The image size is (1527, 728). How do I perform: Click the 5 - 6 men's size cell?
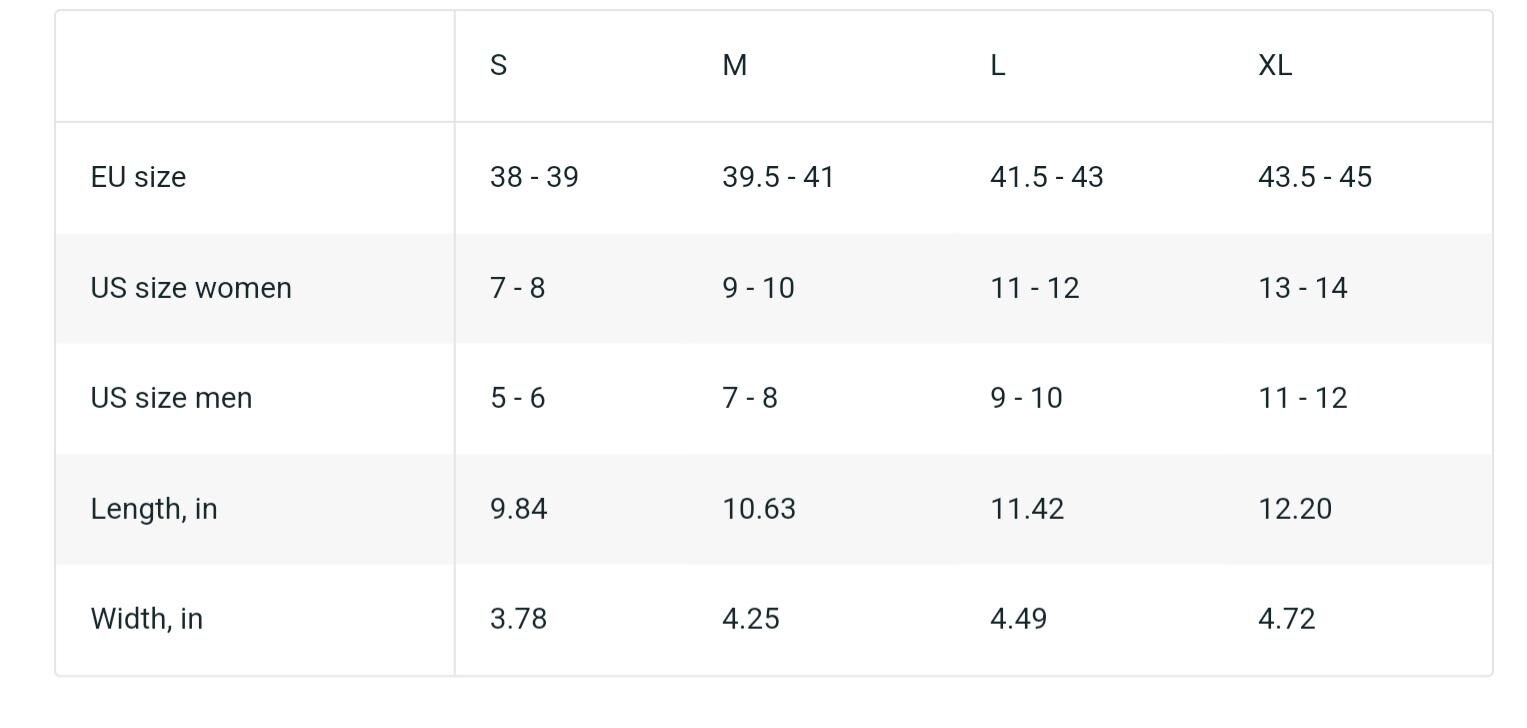click(x=517, y=398)
